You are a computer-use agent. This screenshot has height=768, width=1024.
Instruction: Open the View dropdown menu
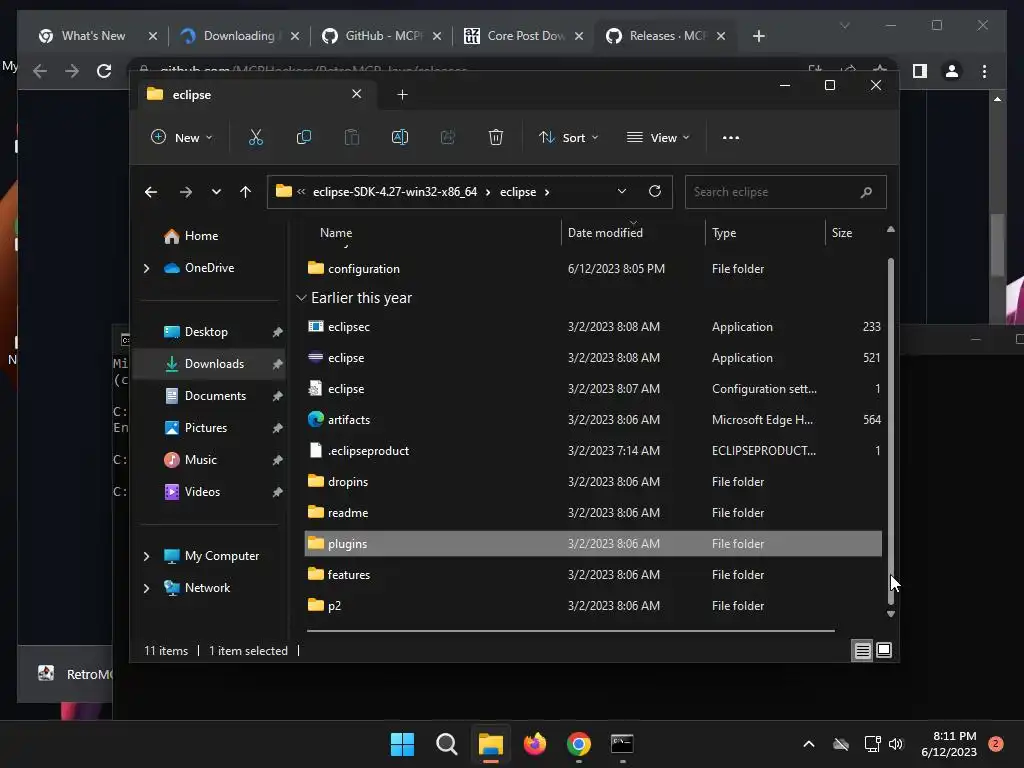[x=658, y=138]
